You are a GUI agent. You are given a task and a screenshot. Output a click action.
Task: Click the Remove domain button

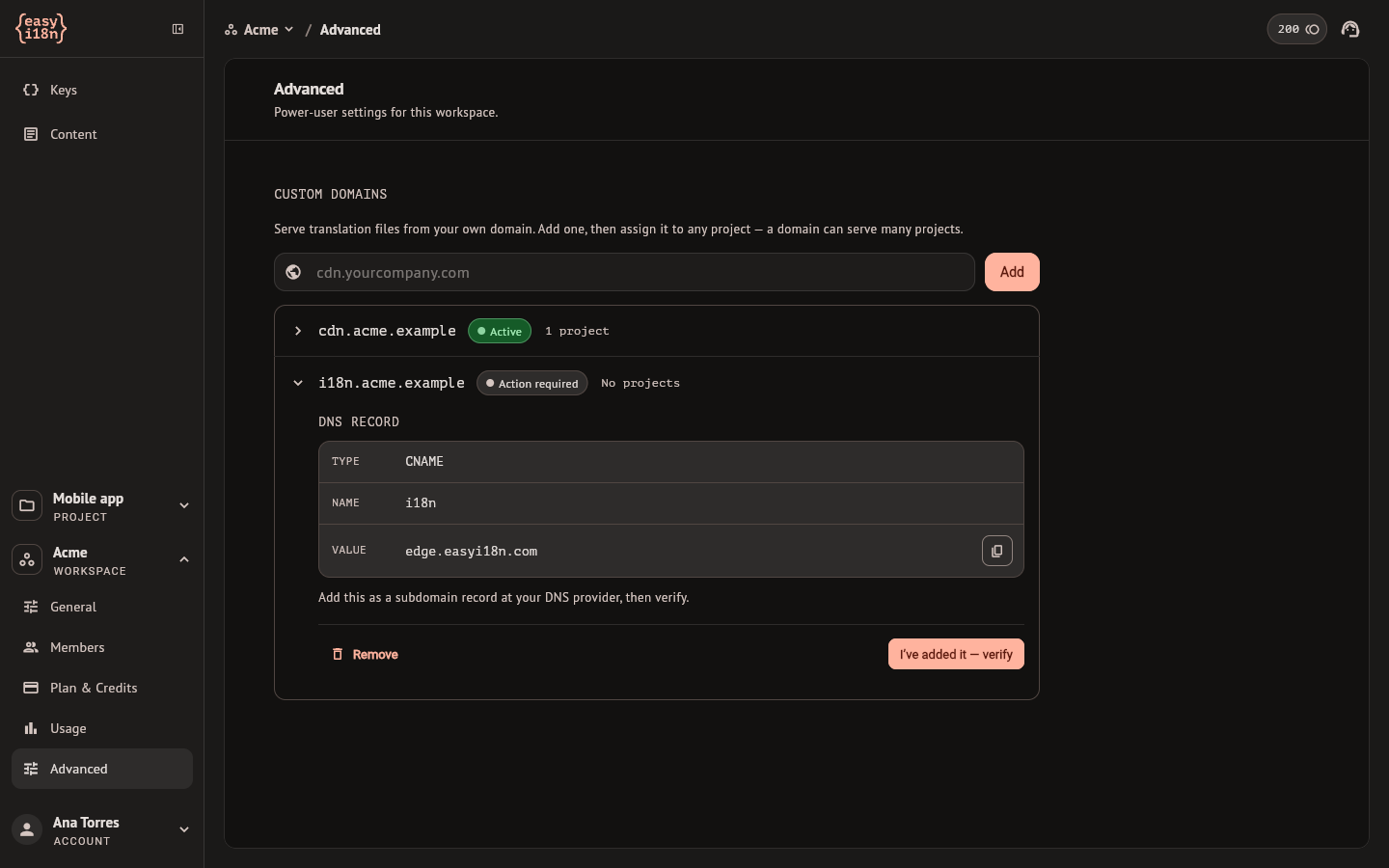tap(366, 654)
